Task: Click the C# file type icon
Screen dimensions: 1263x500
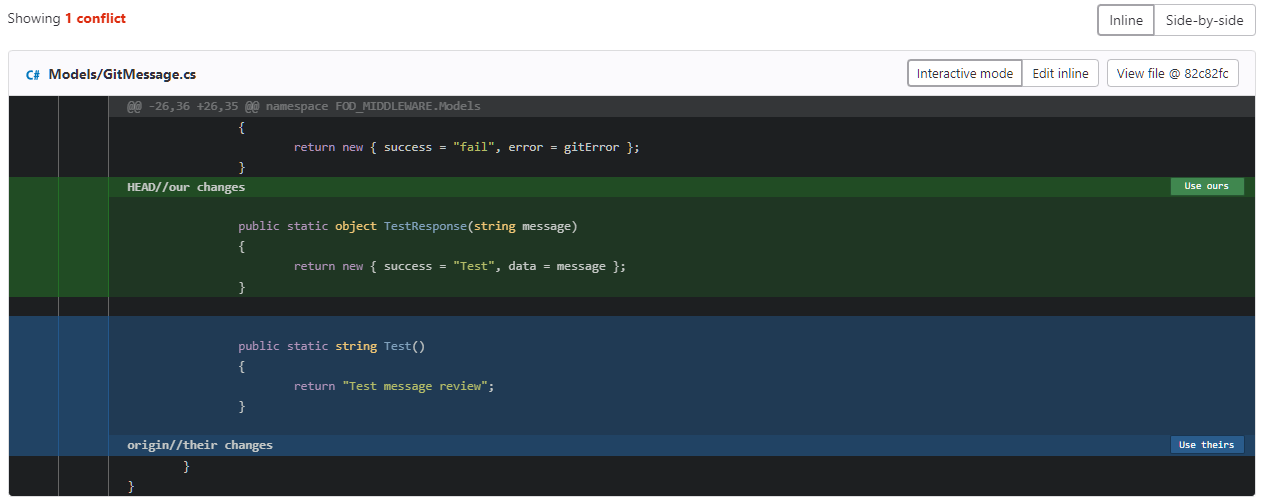Action: [x=33, y=74]
